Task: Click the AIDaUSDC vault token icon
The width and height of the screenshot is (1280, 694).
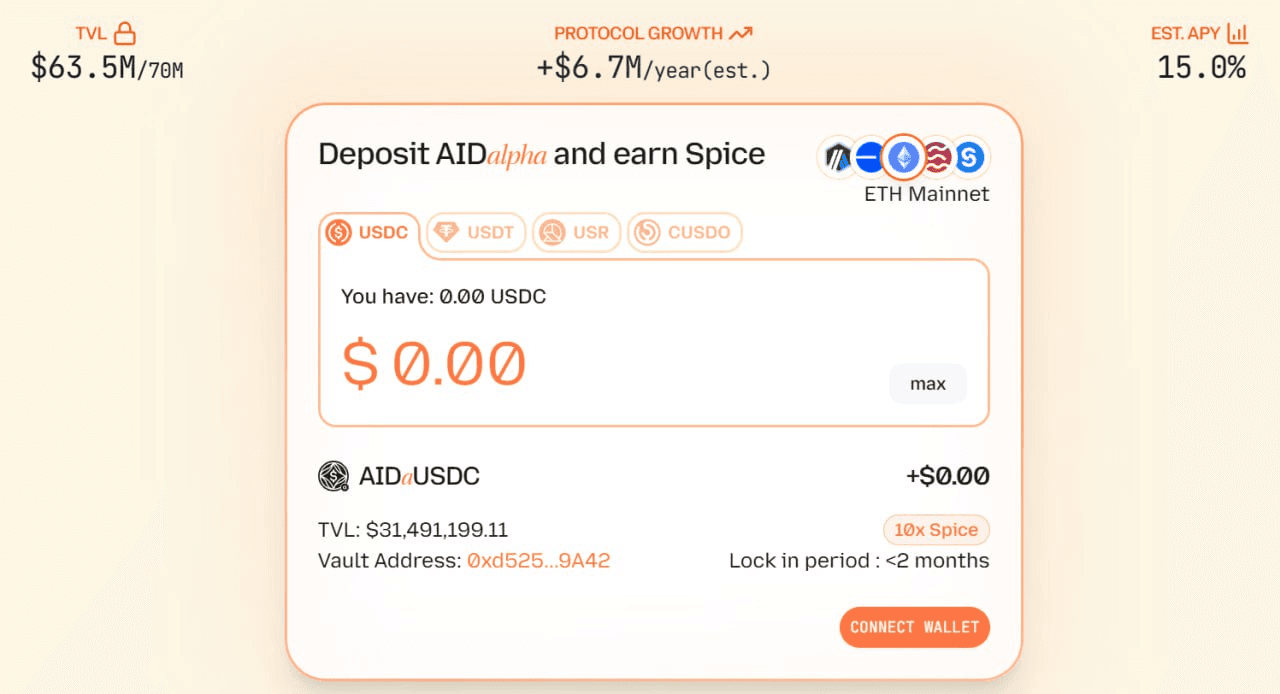Action: click(334, 476)
